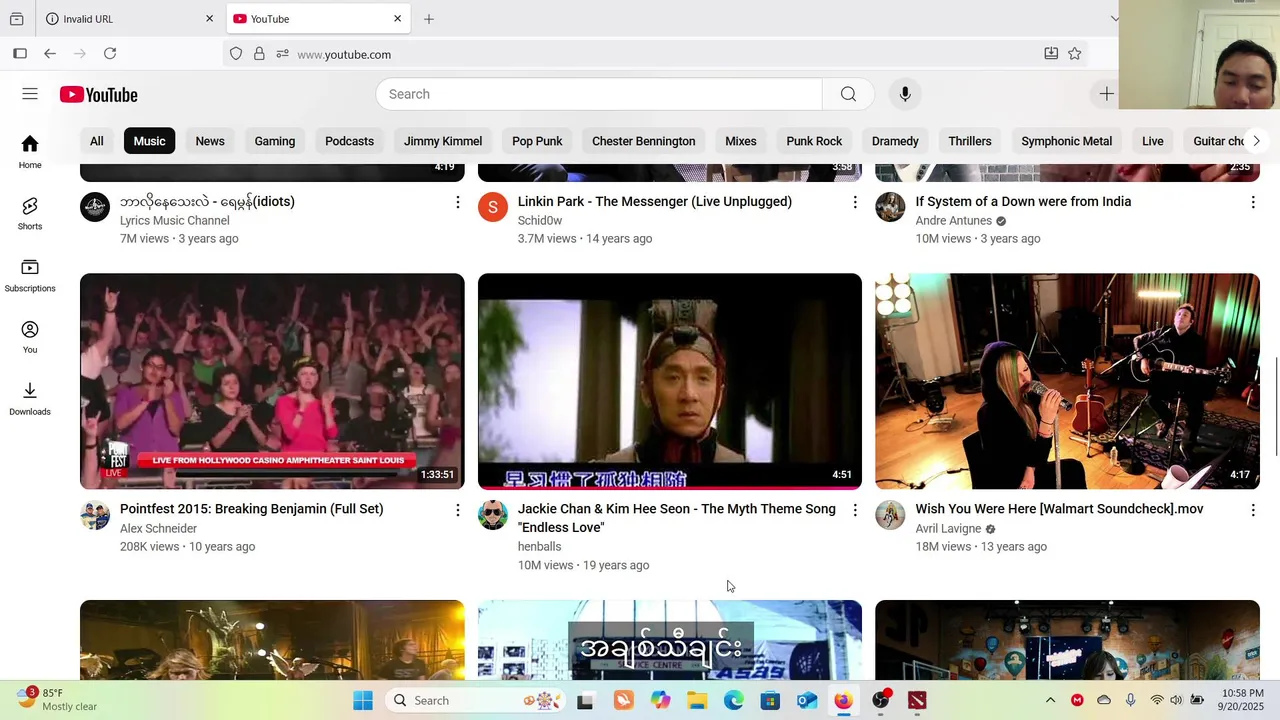Image resolution: width=1280 pixels, height=720 pixels.
Task: Toggle browser sidebar panel icon
Action: [x=20, y=54]
